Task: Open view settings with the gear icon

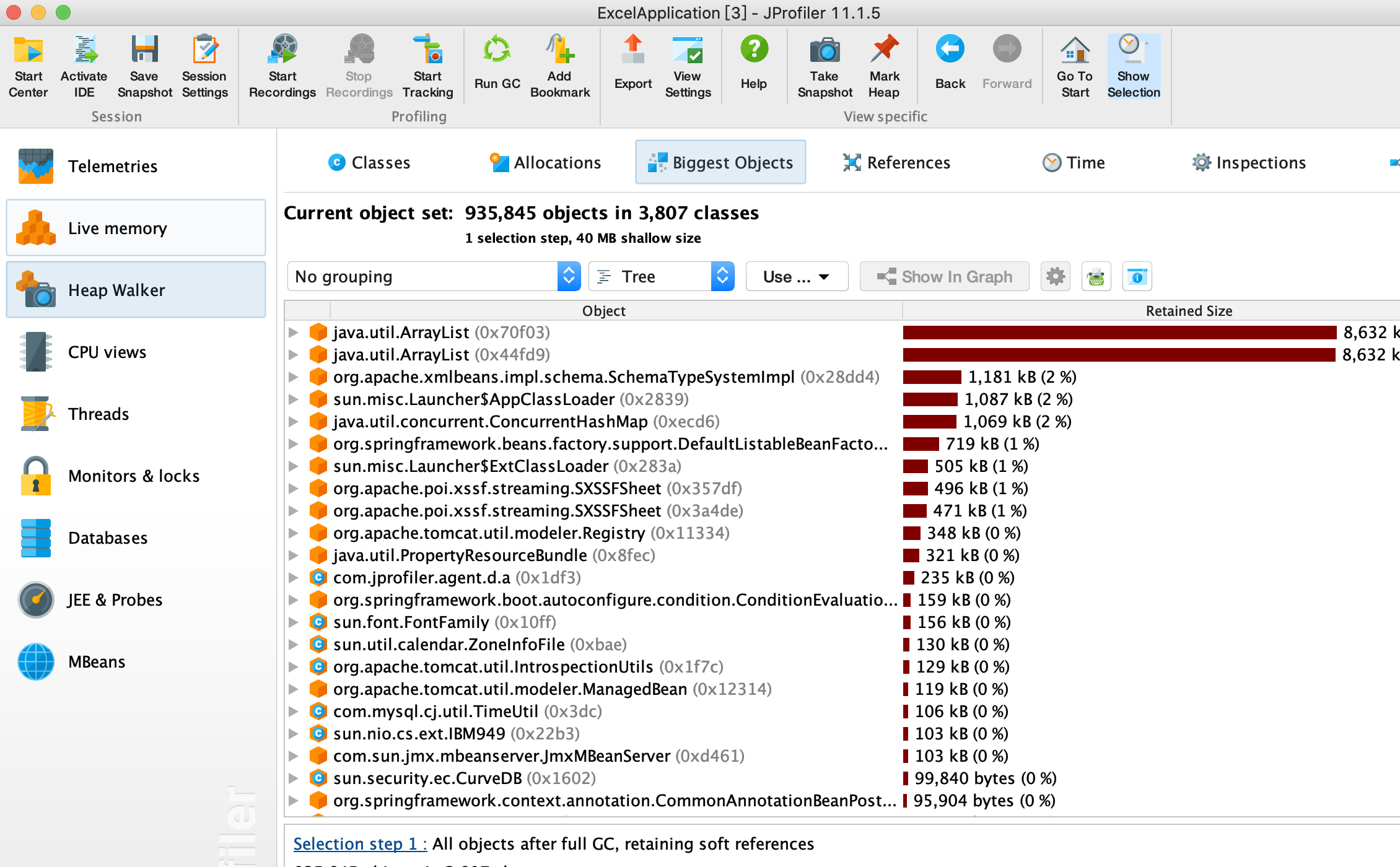Action: (1056, 276)
